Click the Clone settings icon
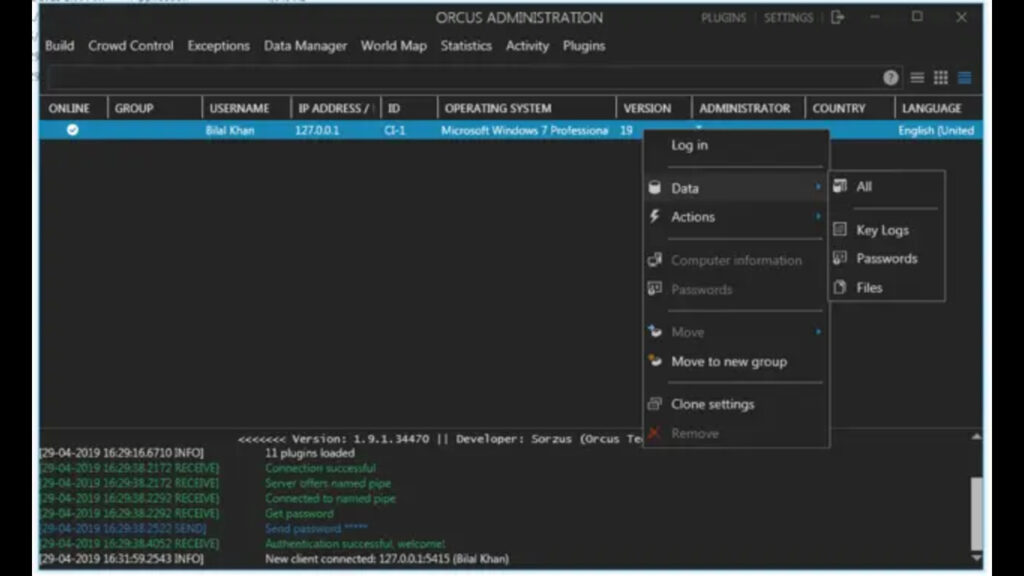Image resolution: width=1024 pixels, height=576 pixels. coord(654,404)
